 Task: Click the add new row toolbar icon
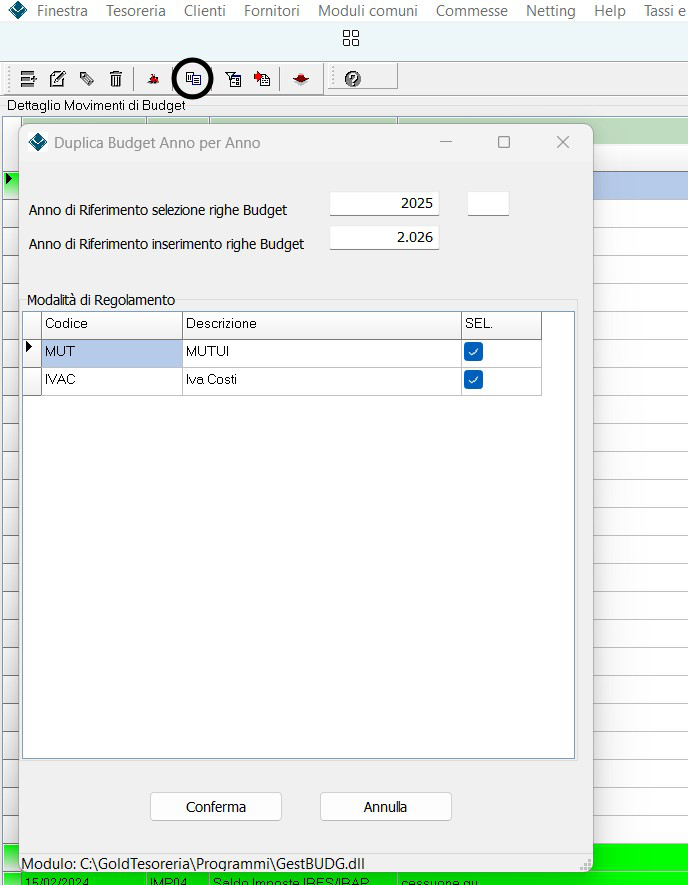28,78
